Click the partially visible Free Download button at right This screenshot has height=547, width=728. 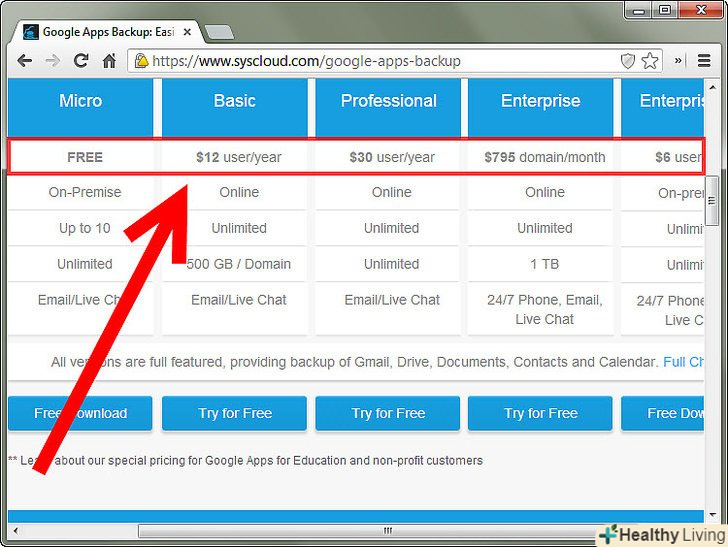(663, 413)
